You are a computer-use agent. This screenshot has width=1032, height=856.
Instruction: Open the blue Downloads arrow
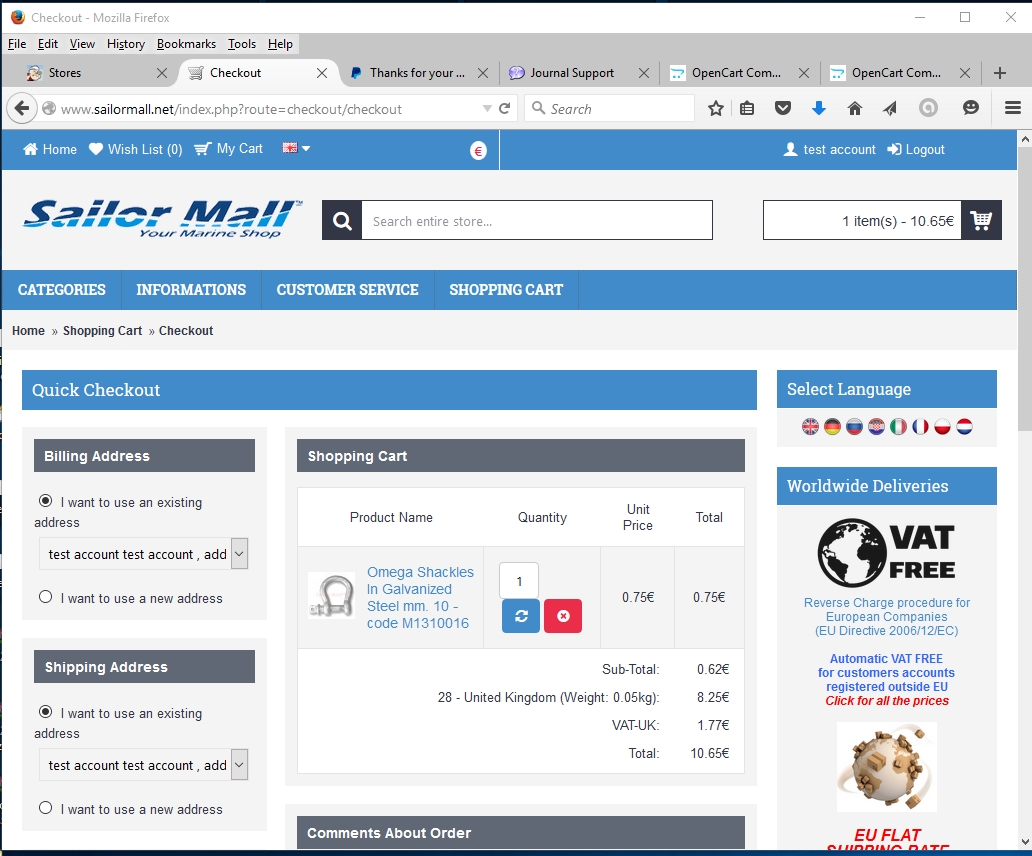(x=819, y=109)
